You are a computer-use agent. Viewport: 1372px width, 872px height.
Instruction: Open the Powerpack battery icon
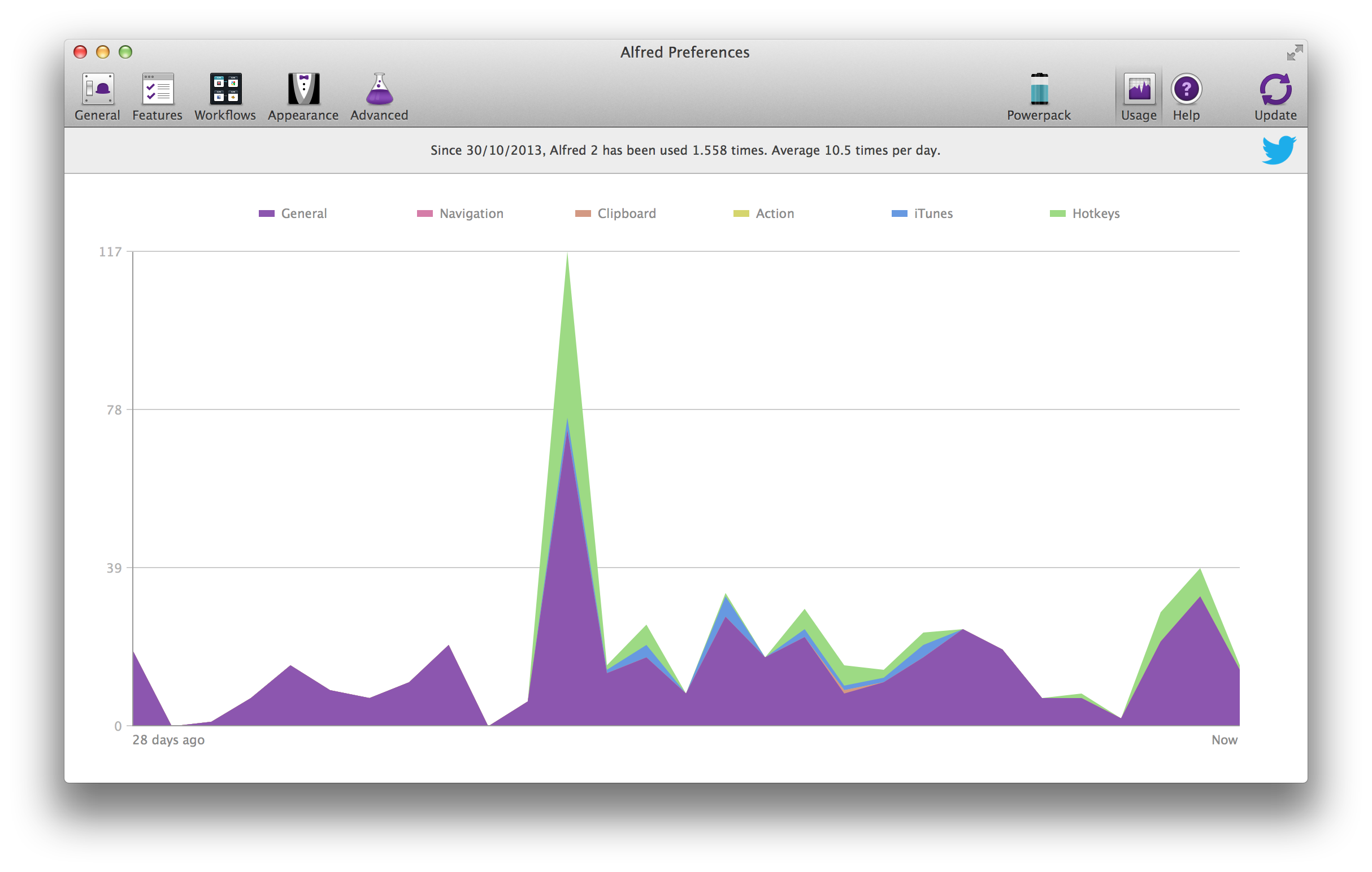[1039, 89]
